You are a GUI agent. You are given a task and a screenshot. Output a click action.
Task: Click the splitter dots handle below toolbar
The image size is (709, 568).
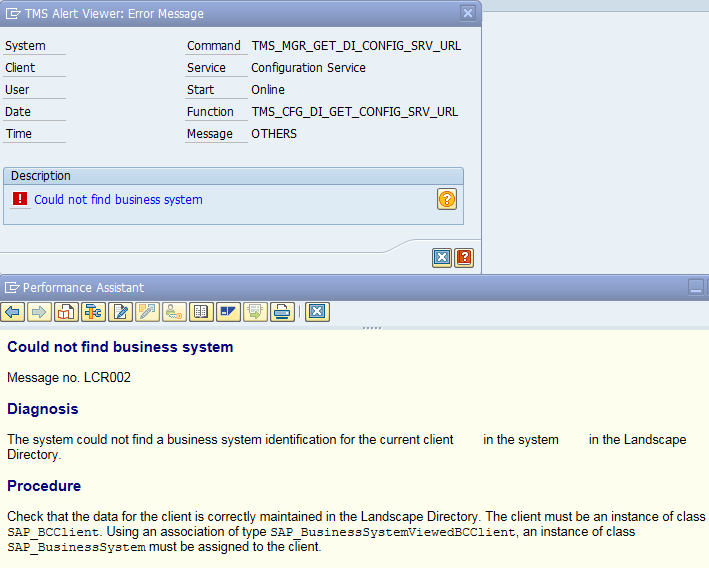[372, 328]
